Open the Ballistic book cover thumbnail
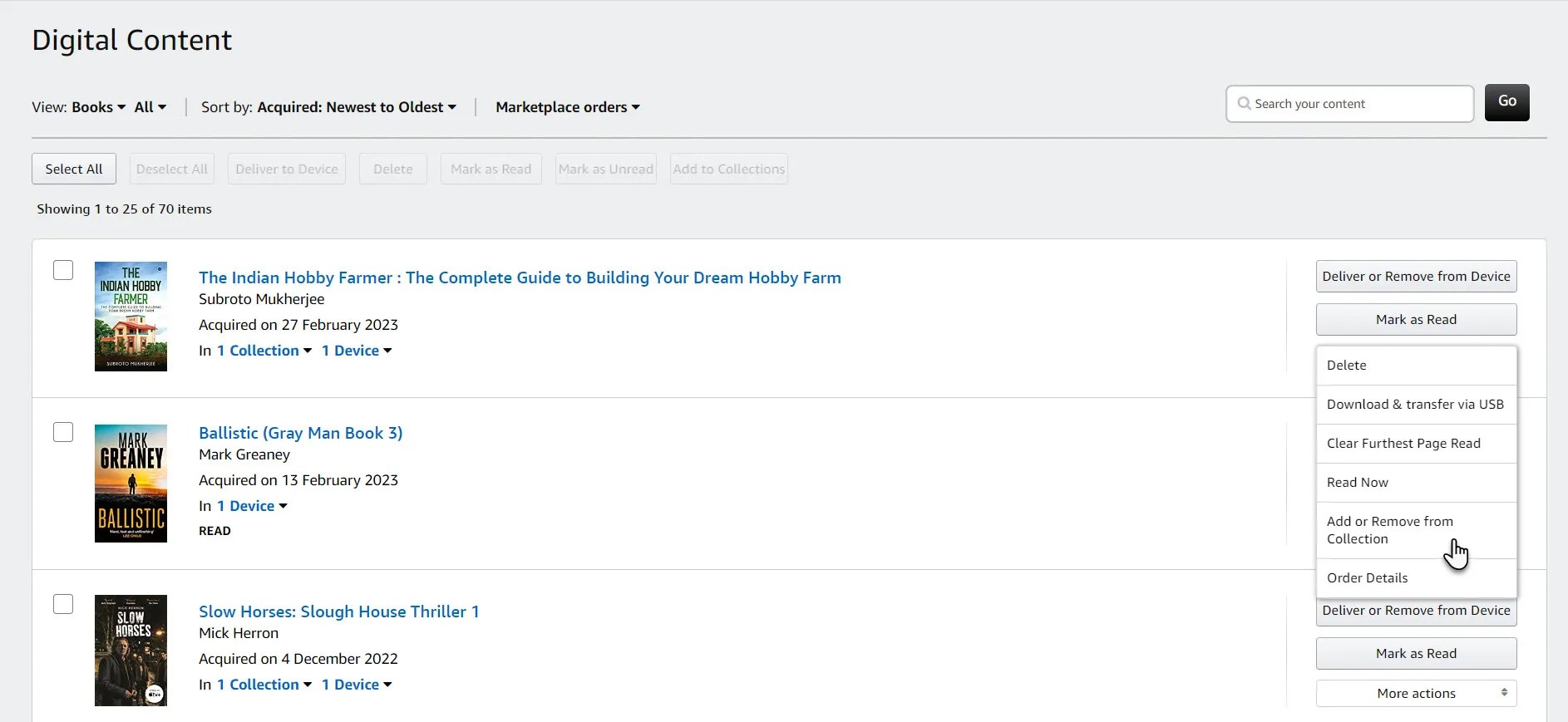Image resolution: width=1568 pixels, height=722 pixels. 131,484
